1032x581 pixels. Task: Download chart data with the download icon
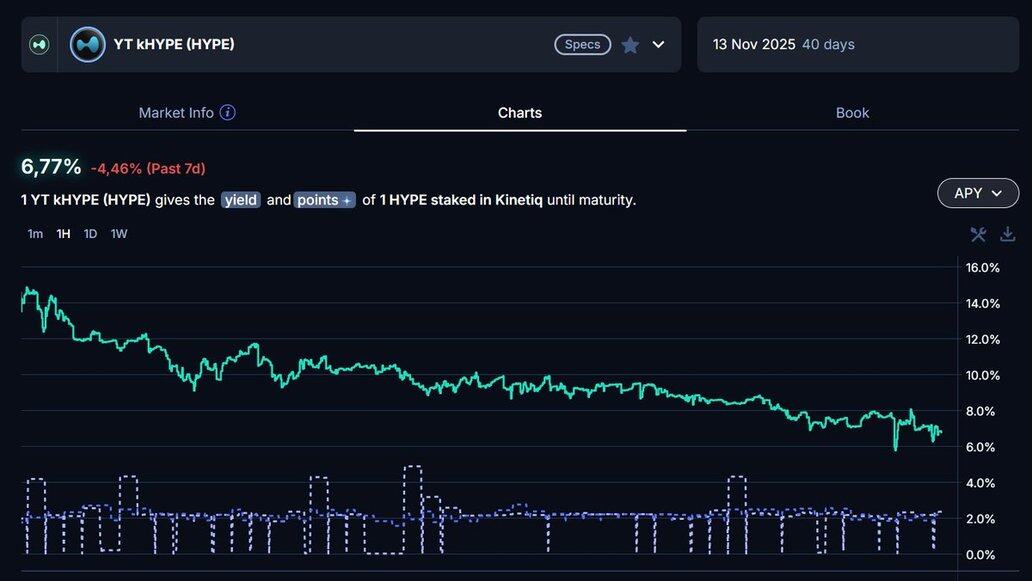point(1007,234)
